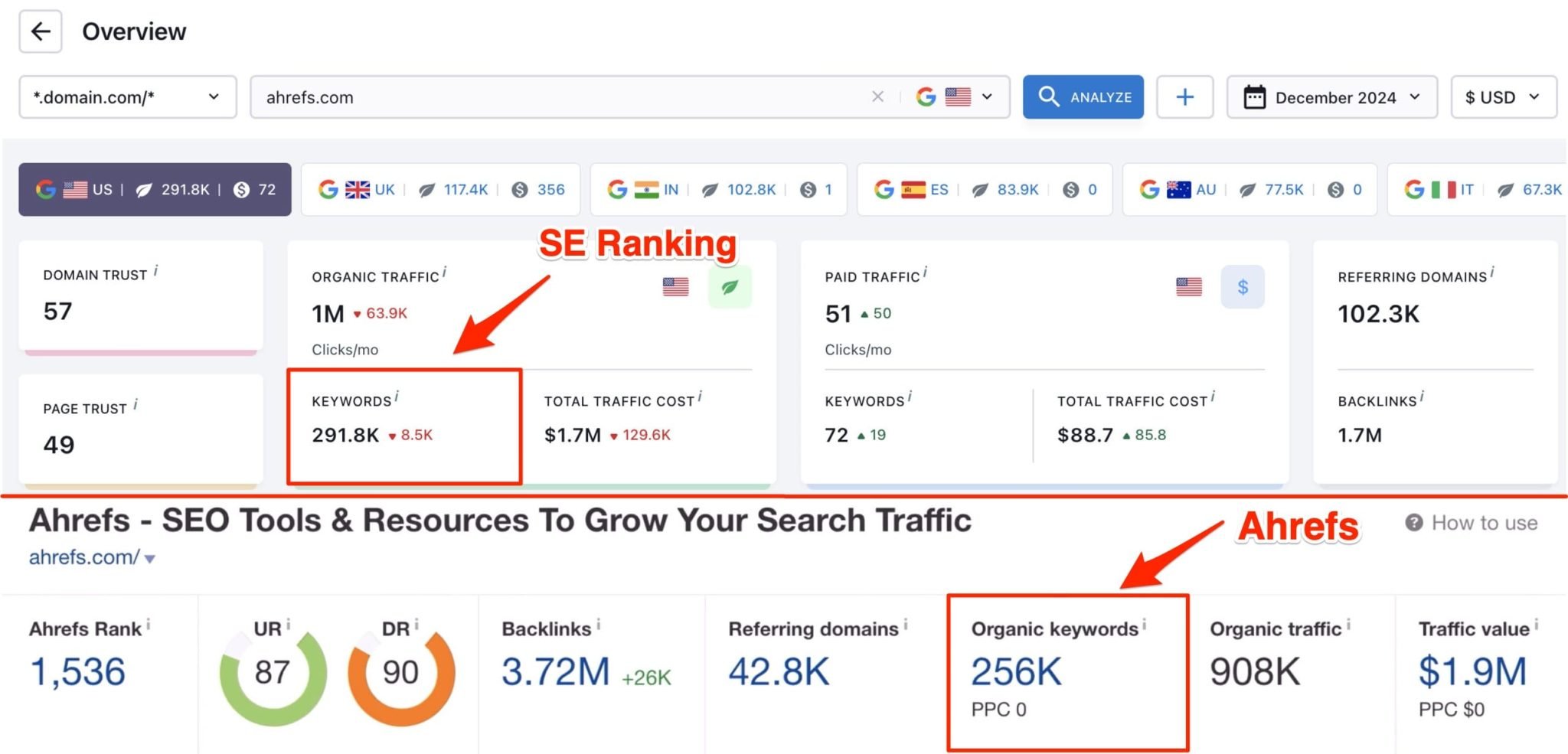Select the IN 102.8K region tab
1568x754 pixels.
coord(719,189)
